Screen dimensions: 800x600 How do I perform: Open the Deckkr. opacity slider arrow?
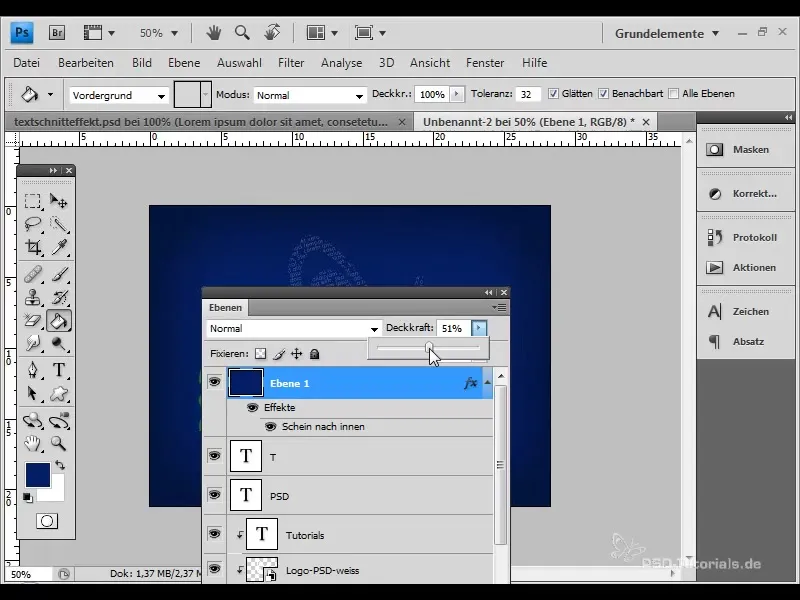pyautogui.click(x=457, y=94)
